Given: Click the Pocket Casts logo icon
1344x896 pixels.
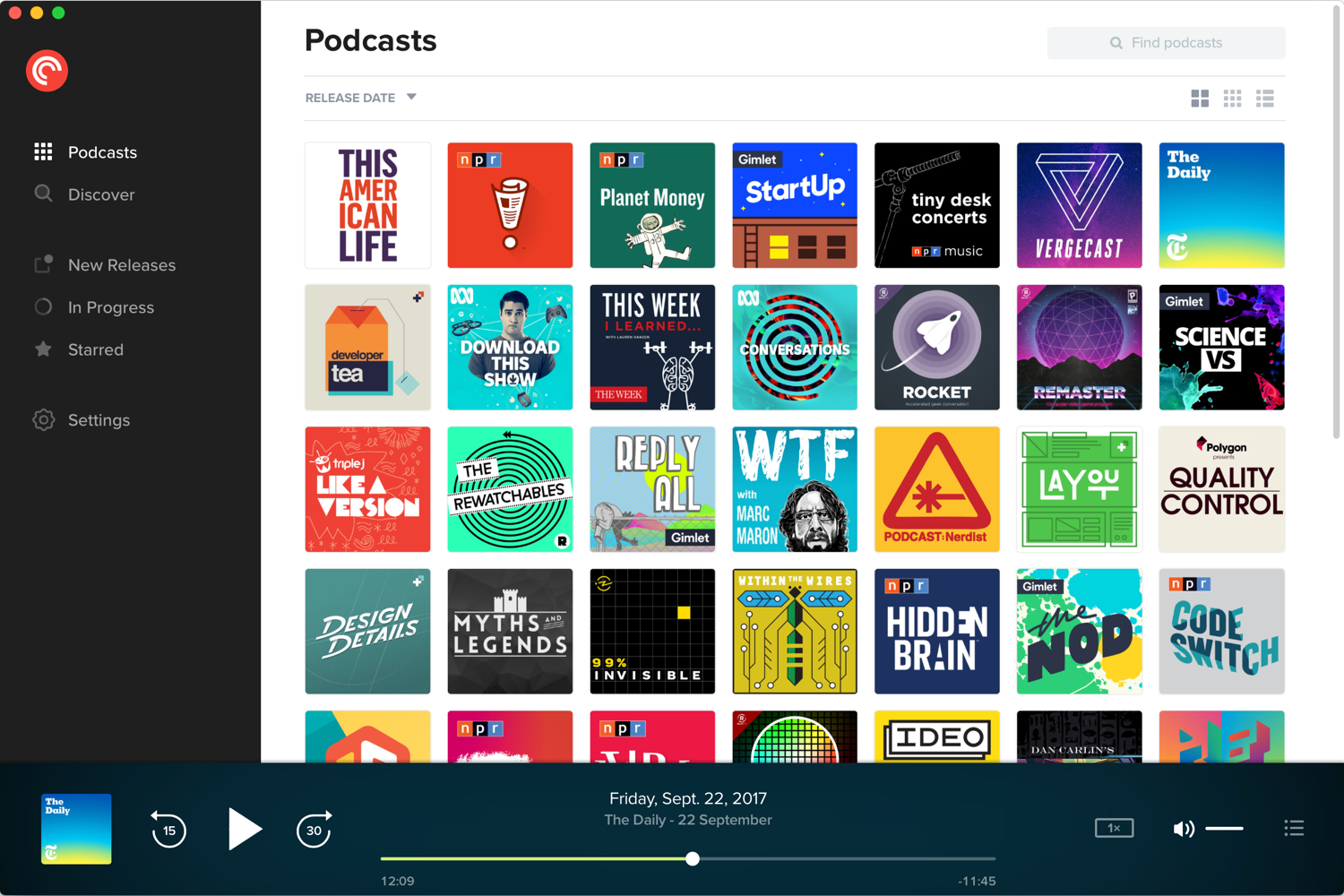Looking at the screenshot, I should point(47,71).
